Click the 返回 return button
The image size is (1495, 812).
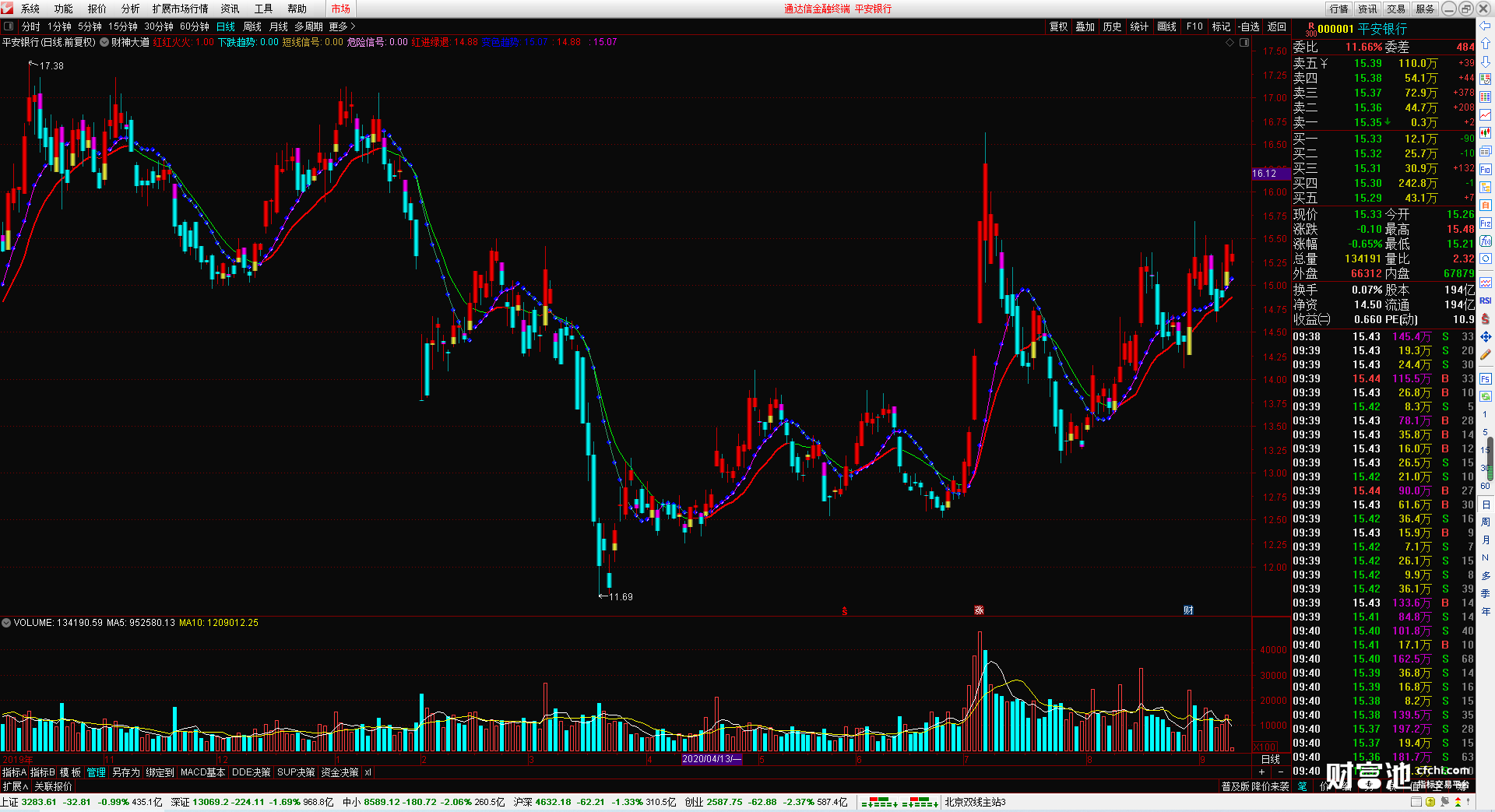pos(1277,26)
